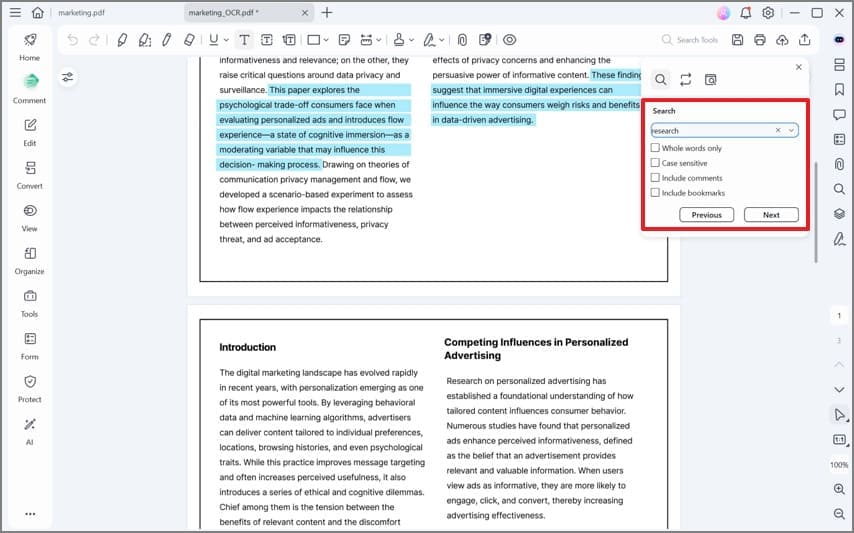The height and width of the screenshot is (533, 854).
Task: Select the highlighter tool
Action: pos(122,40)
